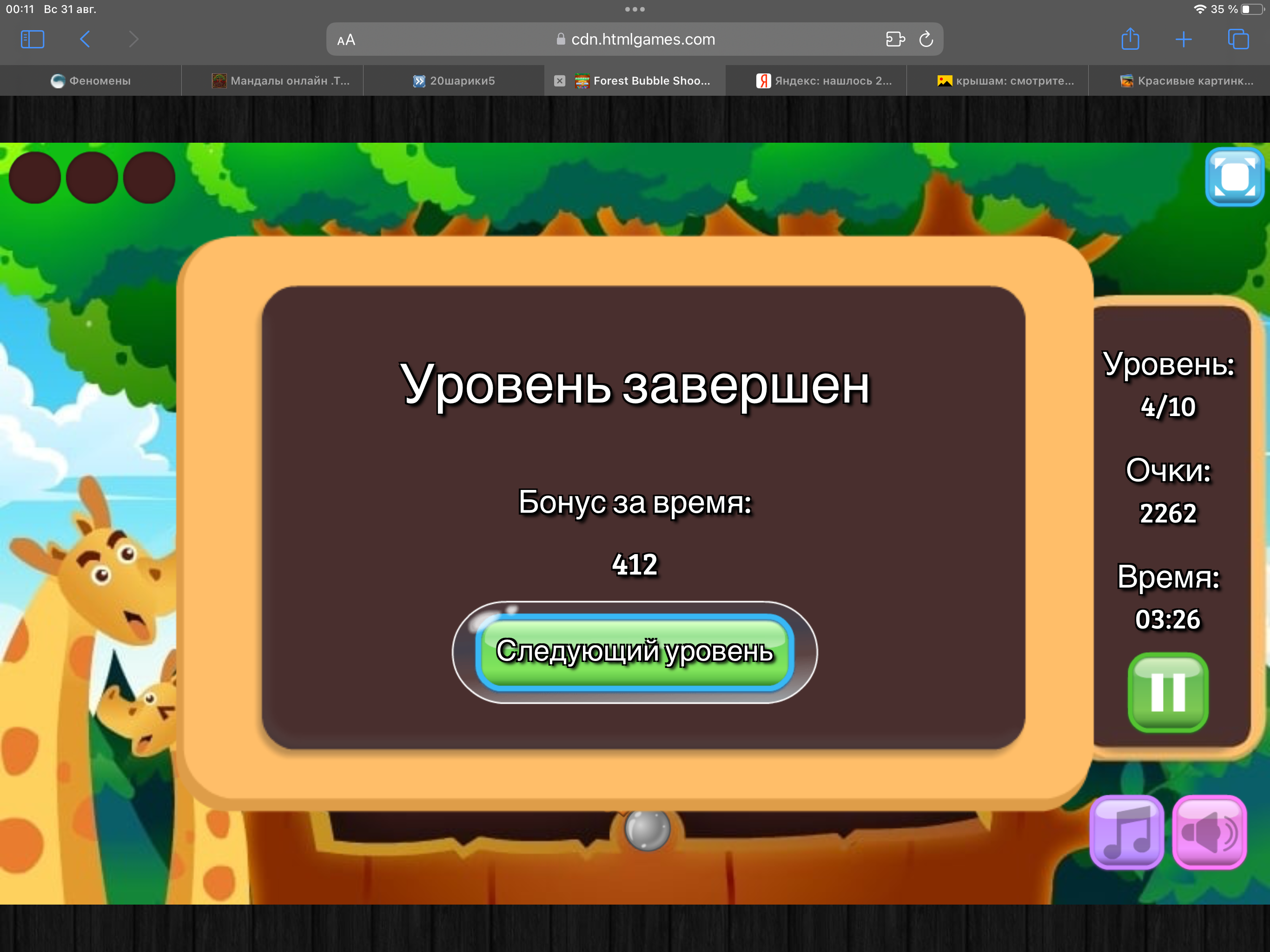Switch to the крышам: смотрите tab

(998, 80)
